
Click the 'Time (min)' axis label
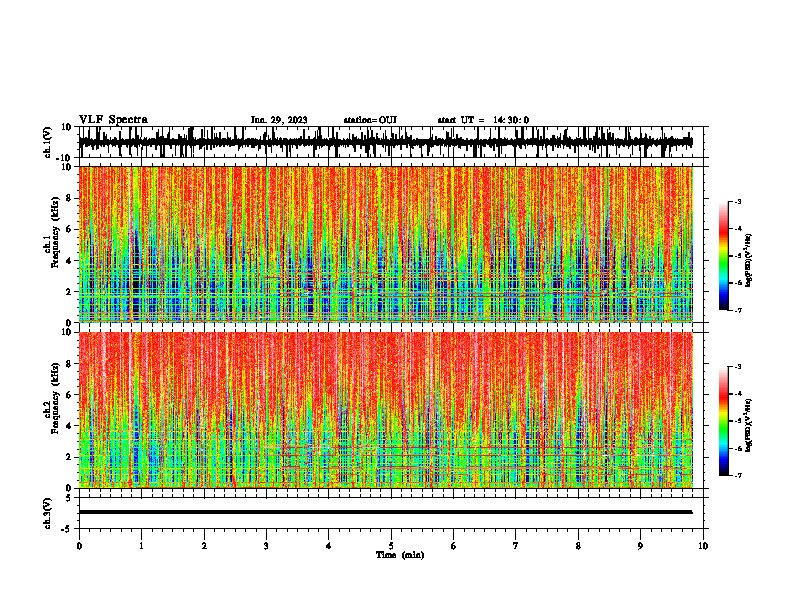pos(400,555)
